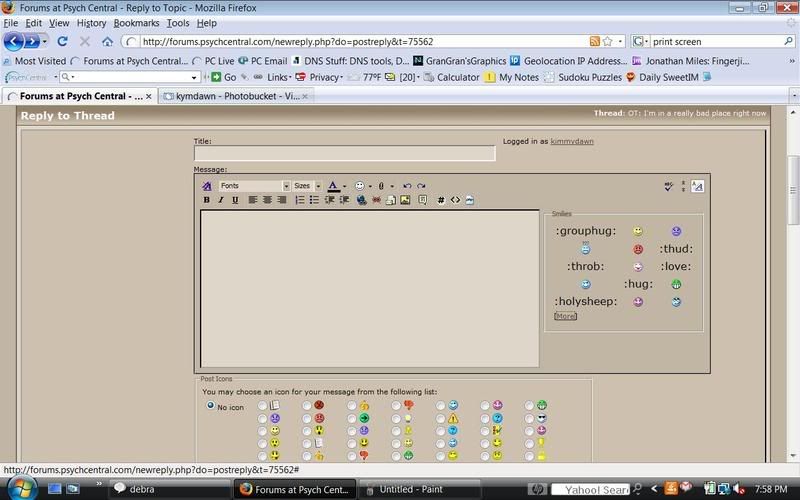
Task: Redo the last edit in the editor
Action: coord(421,186)
